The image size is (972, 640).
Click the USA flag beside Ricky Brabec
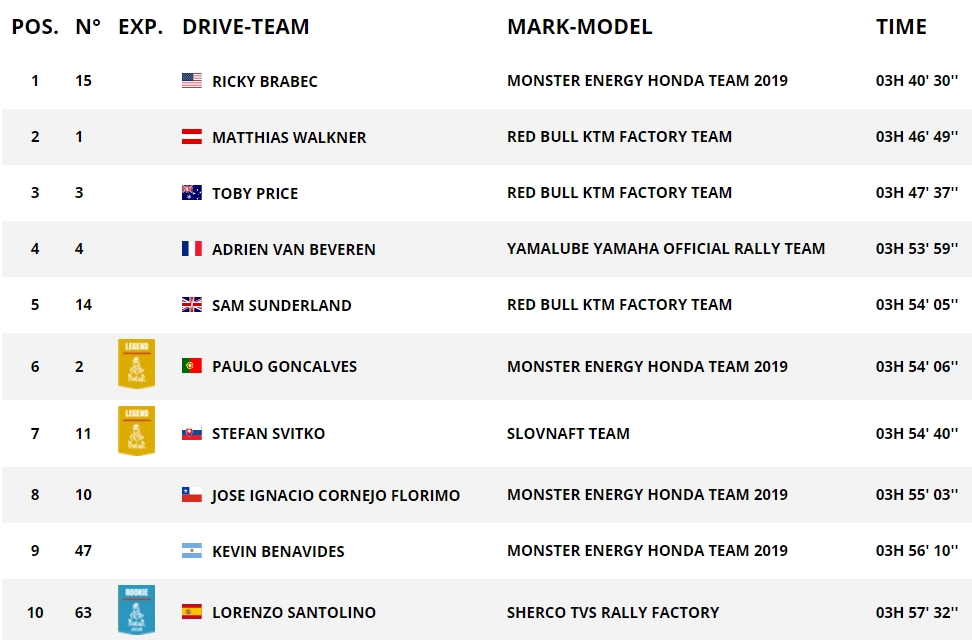pyautogui.click(x=192, y=81)
